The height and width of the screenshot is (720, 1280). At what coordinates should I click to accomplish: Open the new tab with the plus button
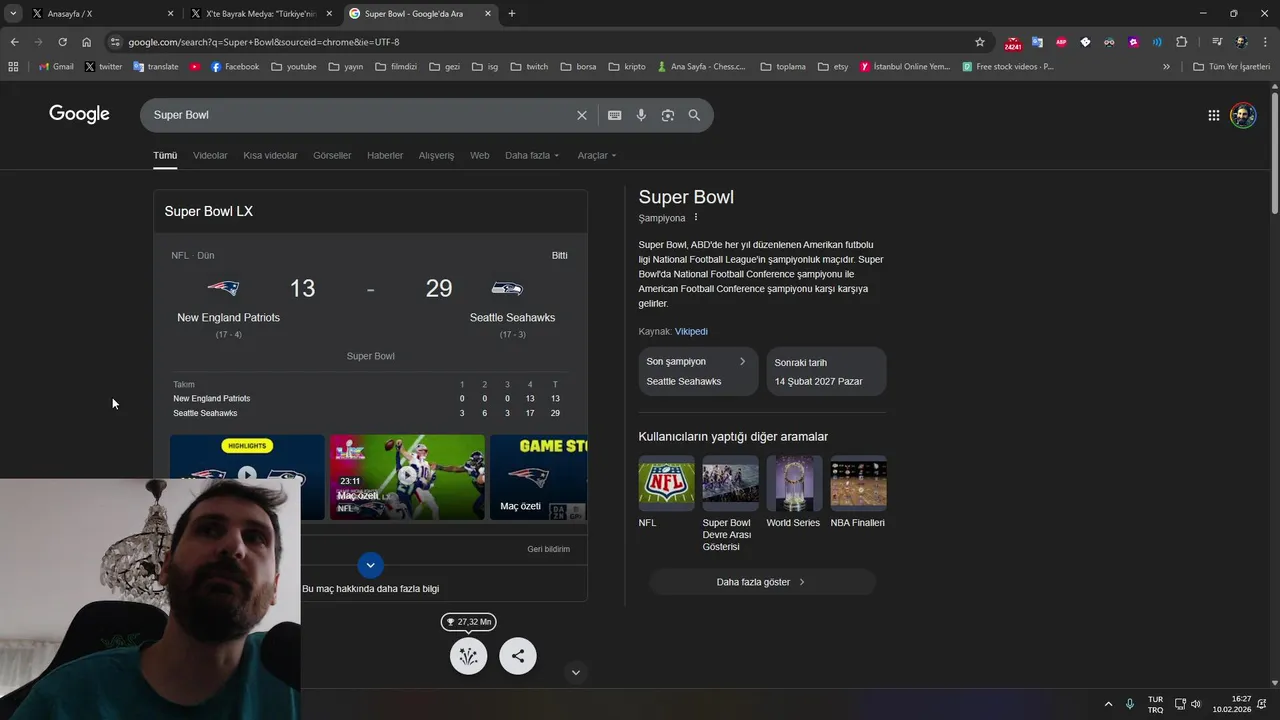tap(512, 14)
